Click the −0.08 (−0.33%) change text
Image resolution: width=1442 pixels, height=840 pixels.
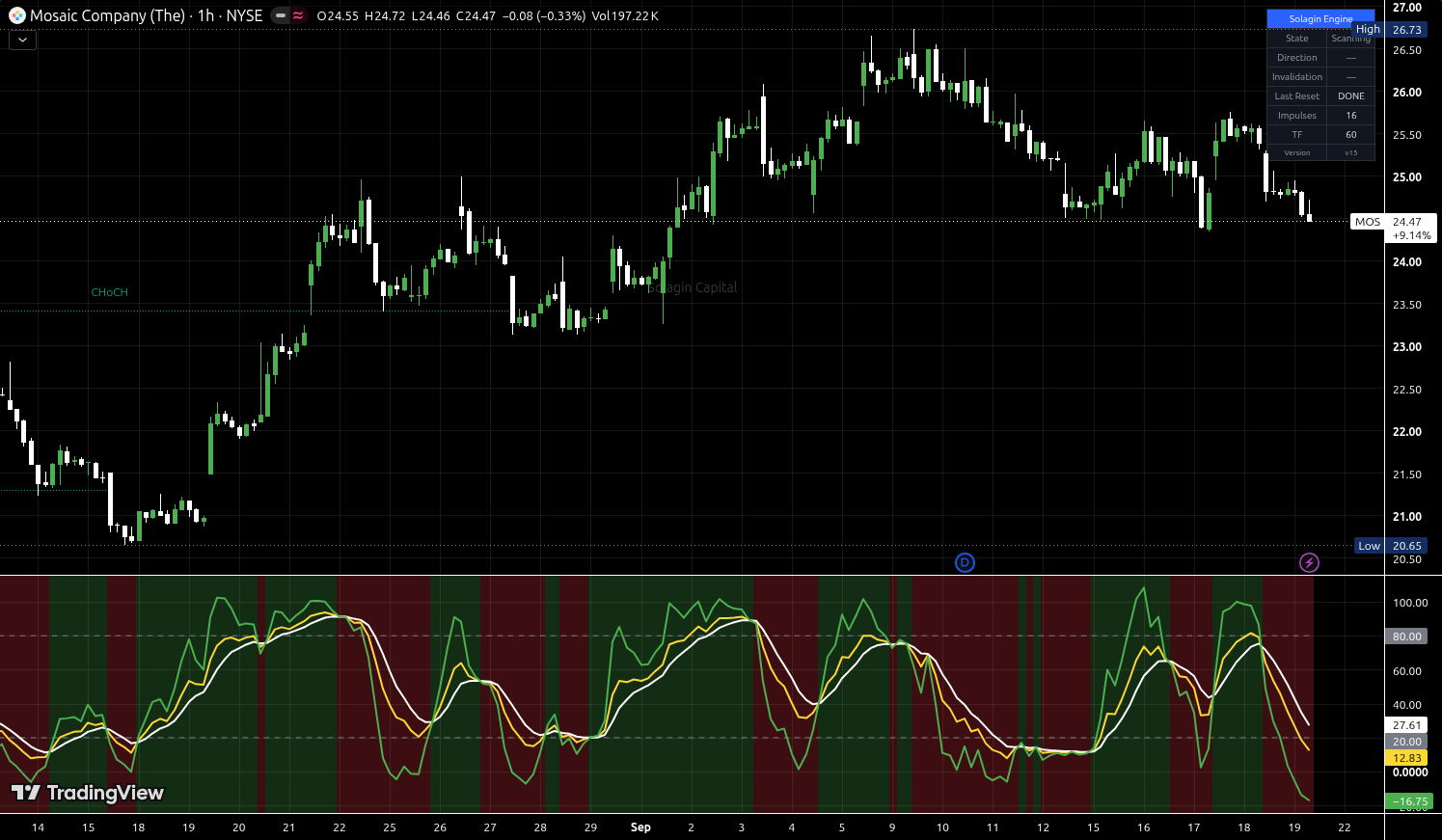544,15
